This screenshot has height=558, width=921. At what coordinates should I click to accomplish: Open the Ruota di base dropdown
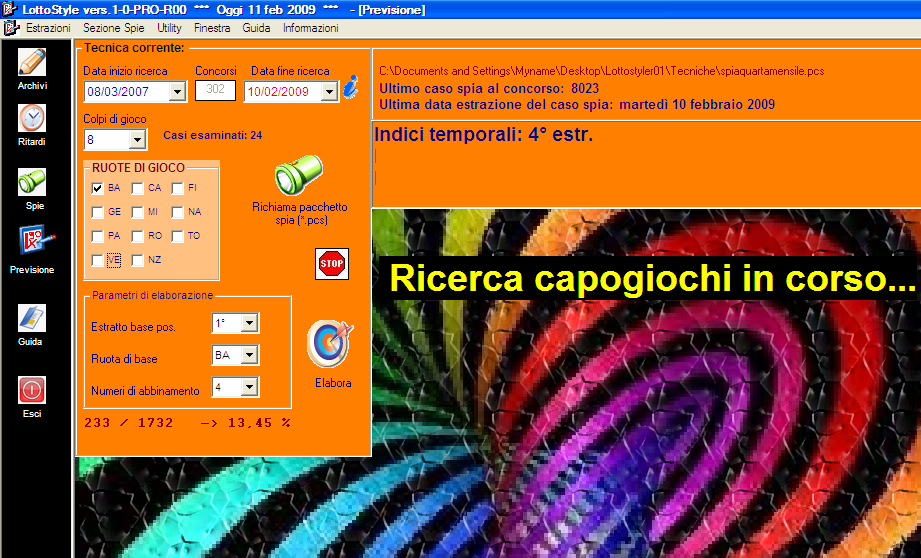(x=250, y=355)
